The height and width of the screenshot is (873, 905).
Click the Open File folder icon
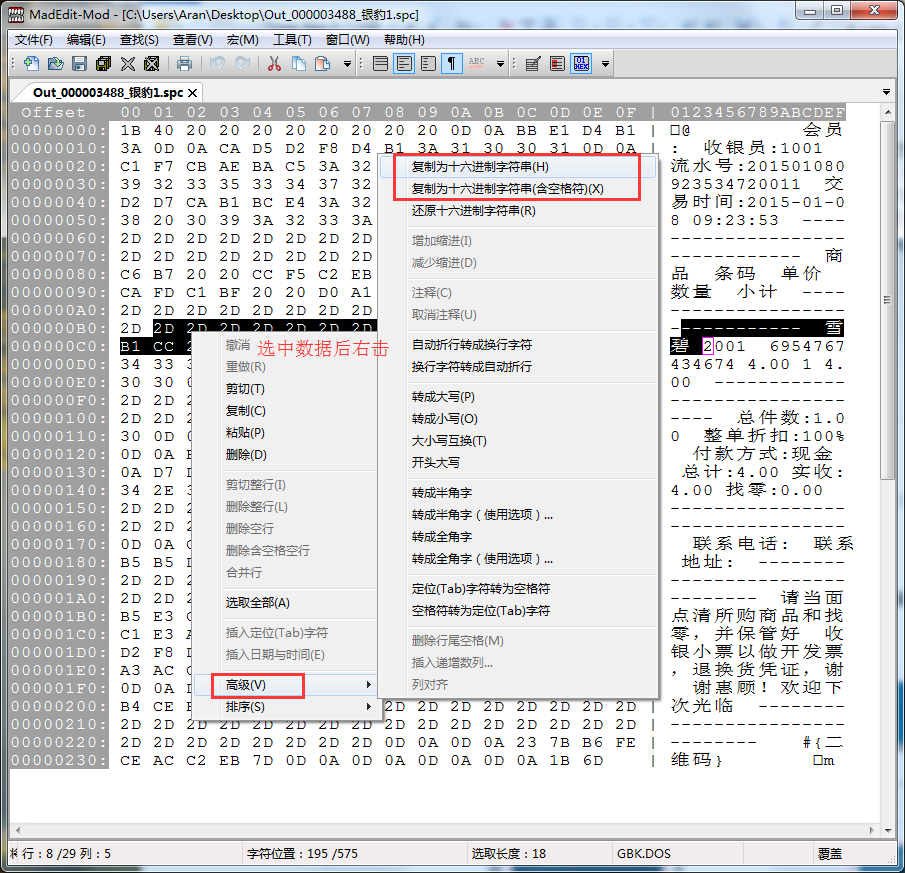[x=55, y=63]
